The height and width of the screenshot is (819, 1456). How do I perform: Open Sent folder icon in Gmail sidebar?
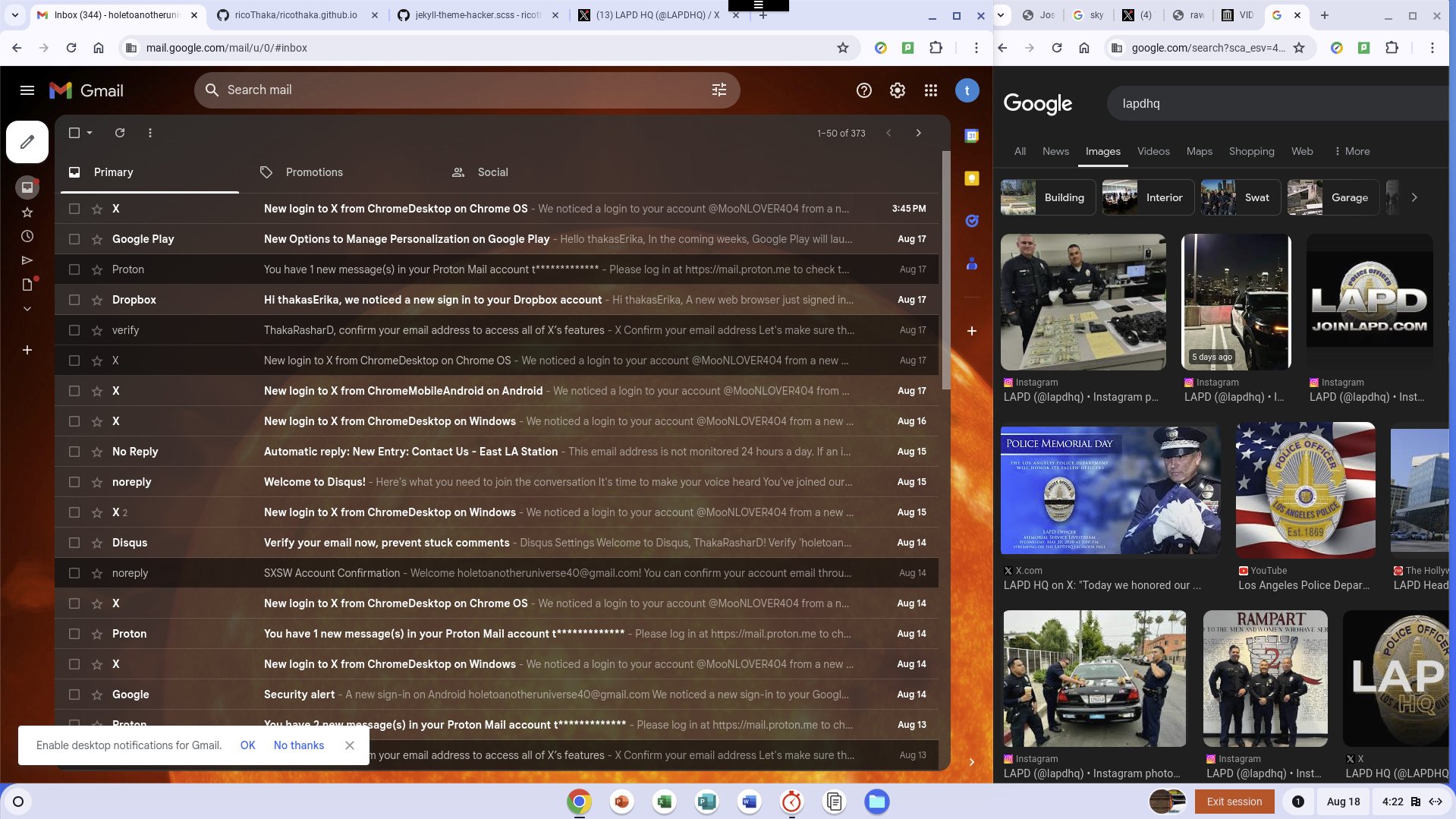(x=27, y=260)
